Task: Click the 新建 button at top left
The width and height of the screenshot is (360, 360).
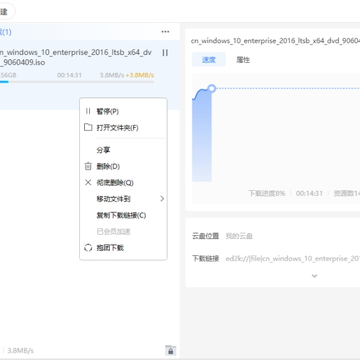Action: tap(7, 12)
